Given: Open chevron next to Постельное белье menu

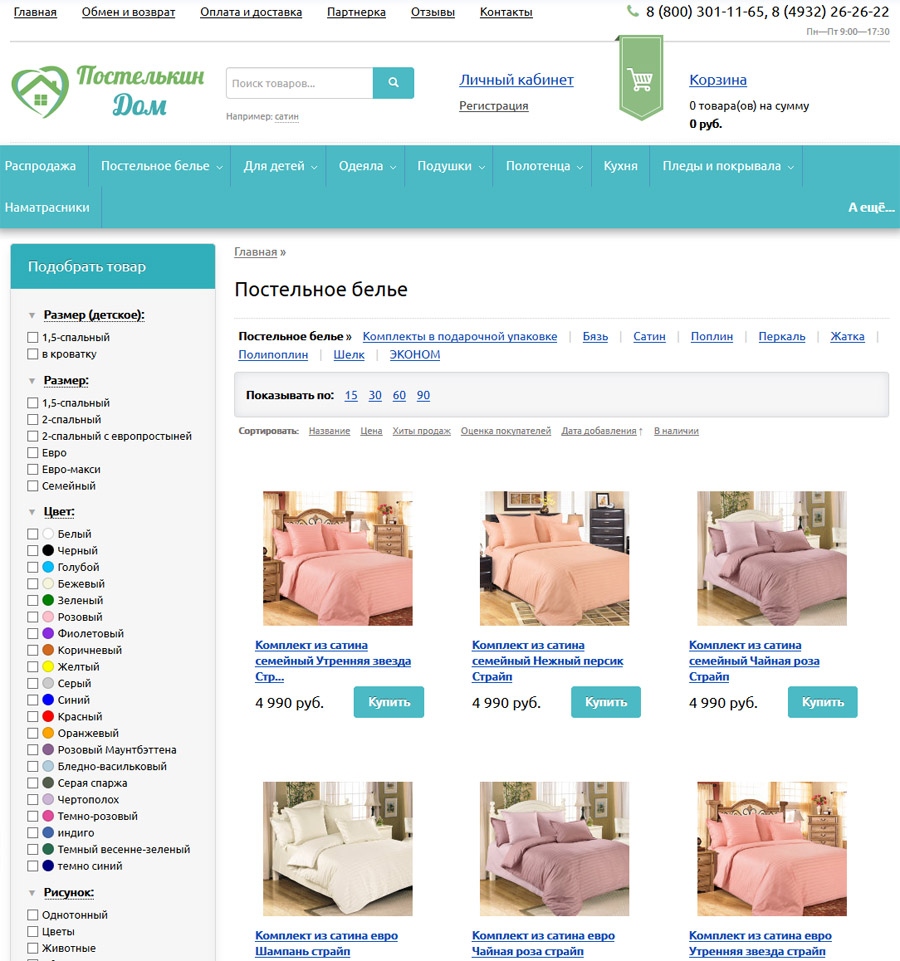Looking at the screenshot, I should click(219, 167).
